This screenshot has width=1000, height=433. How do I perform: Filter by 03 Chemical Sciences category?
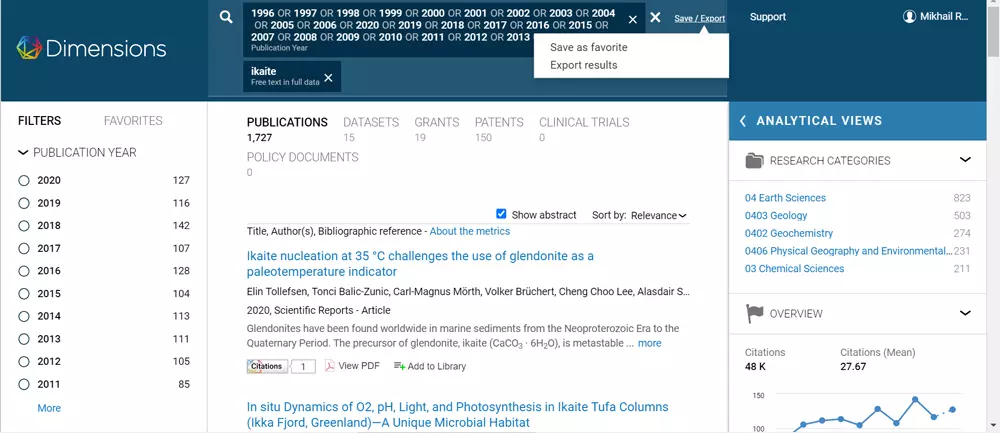795,268
